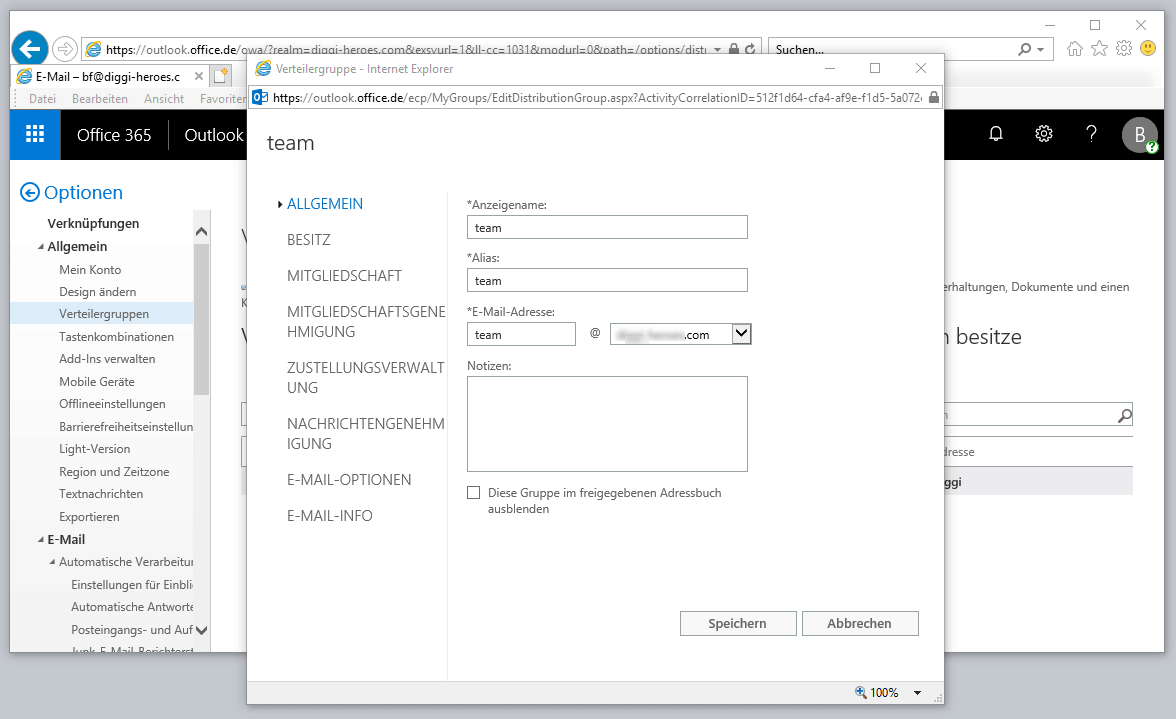
Task: Click the back arrow next to Optionen
Action: click(x=30, y=193)
